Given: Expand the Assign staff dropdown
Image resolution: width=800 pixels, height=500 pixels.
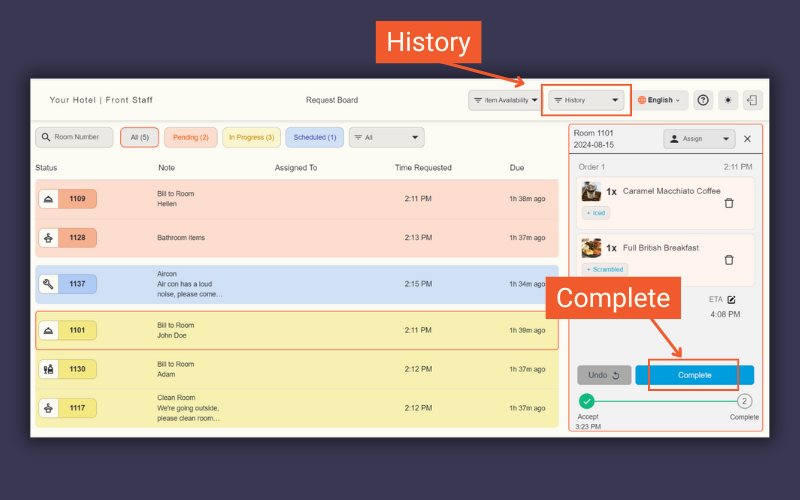Looking at the screenshot, I should coord(699,139).
